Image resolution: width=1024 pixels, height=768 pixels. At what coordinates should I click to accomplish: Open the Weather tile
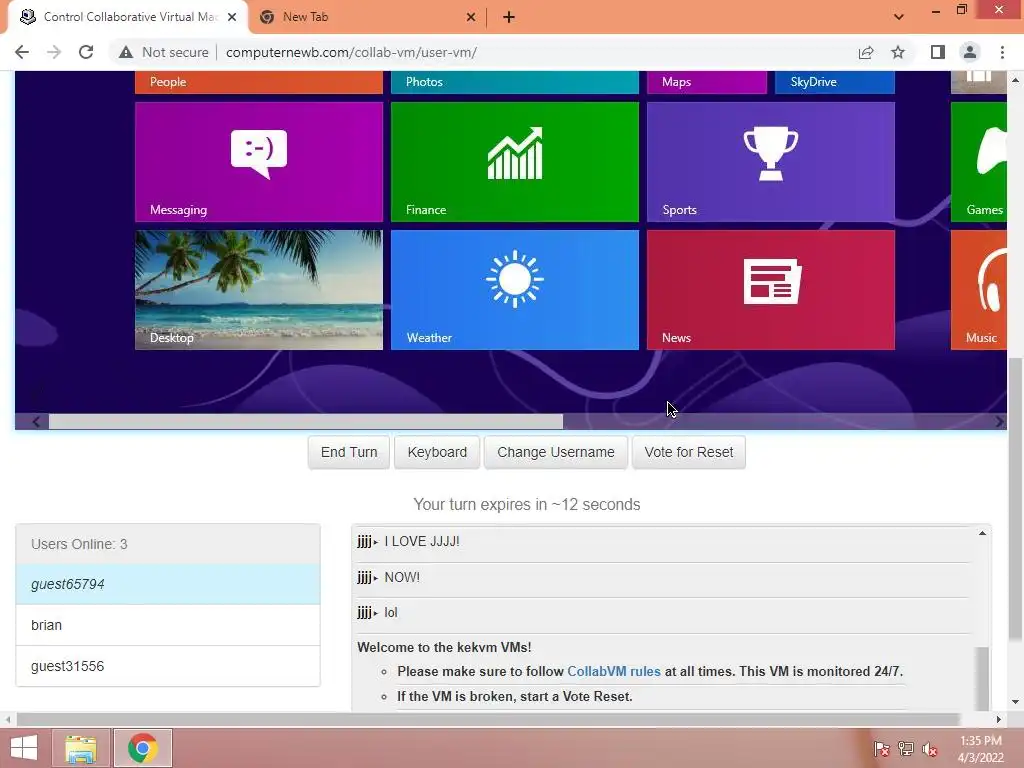coord(515,289)
